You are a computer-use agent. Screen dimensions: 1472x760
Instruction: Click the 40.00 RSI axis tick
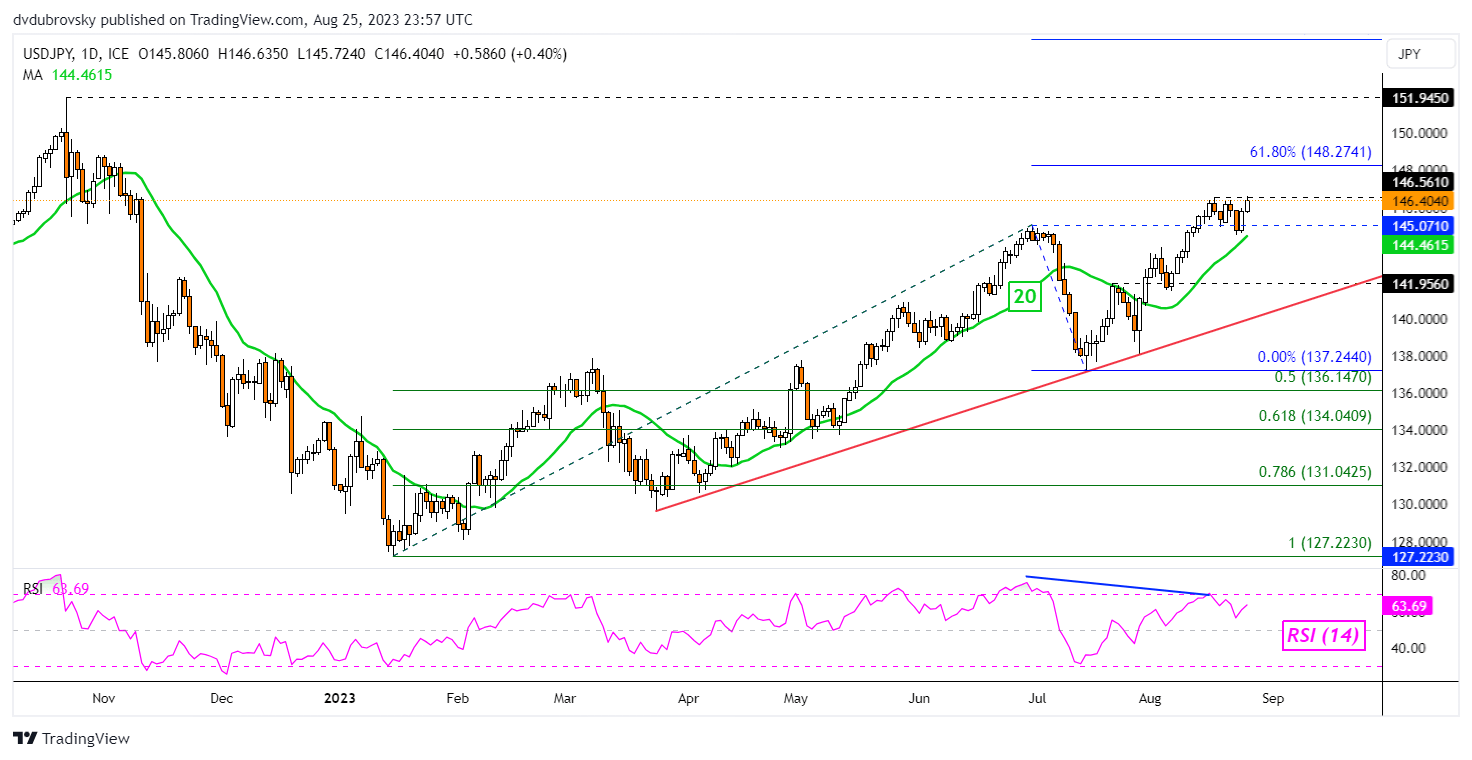(x=1406, y=648)
